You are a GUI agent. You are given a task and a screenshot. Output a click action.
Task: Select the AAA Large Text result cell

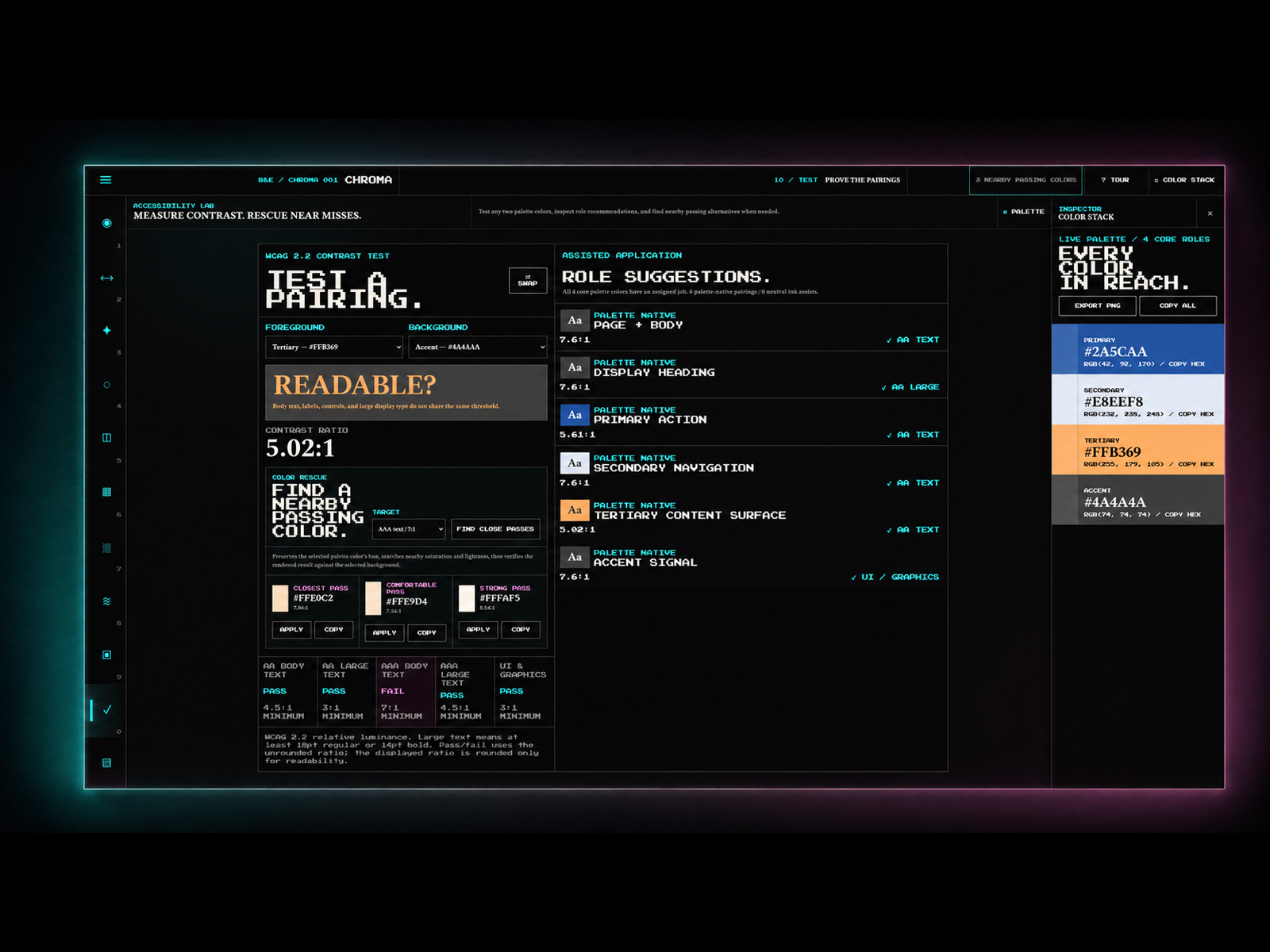tap(464, 691)
